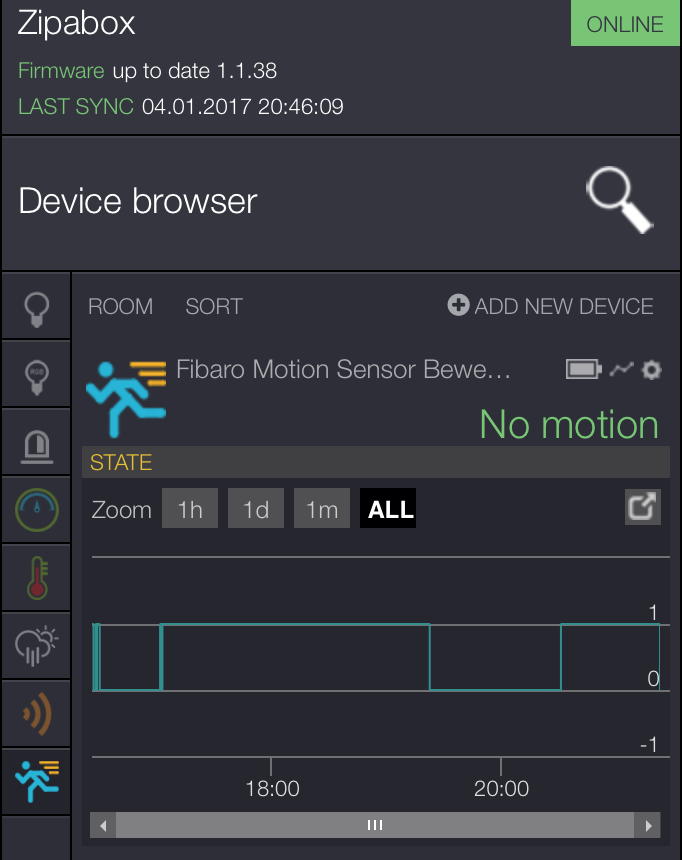Open Fibaro Motion Sensor settings gear
Image resolution: width=682 pixels, height=860 pixels.
click(652, 370)
